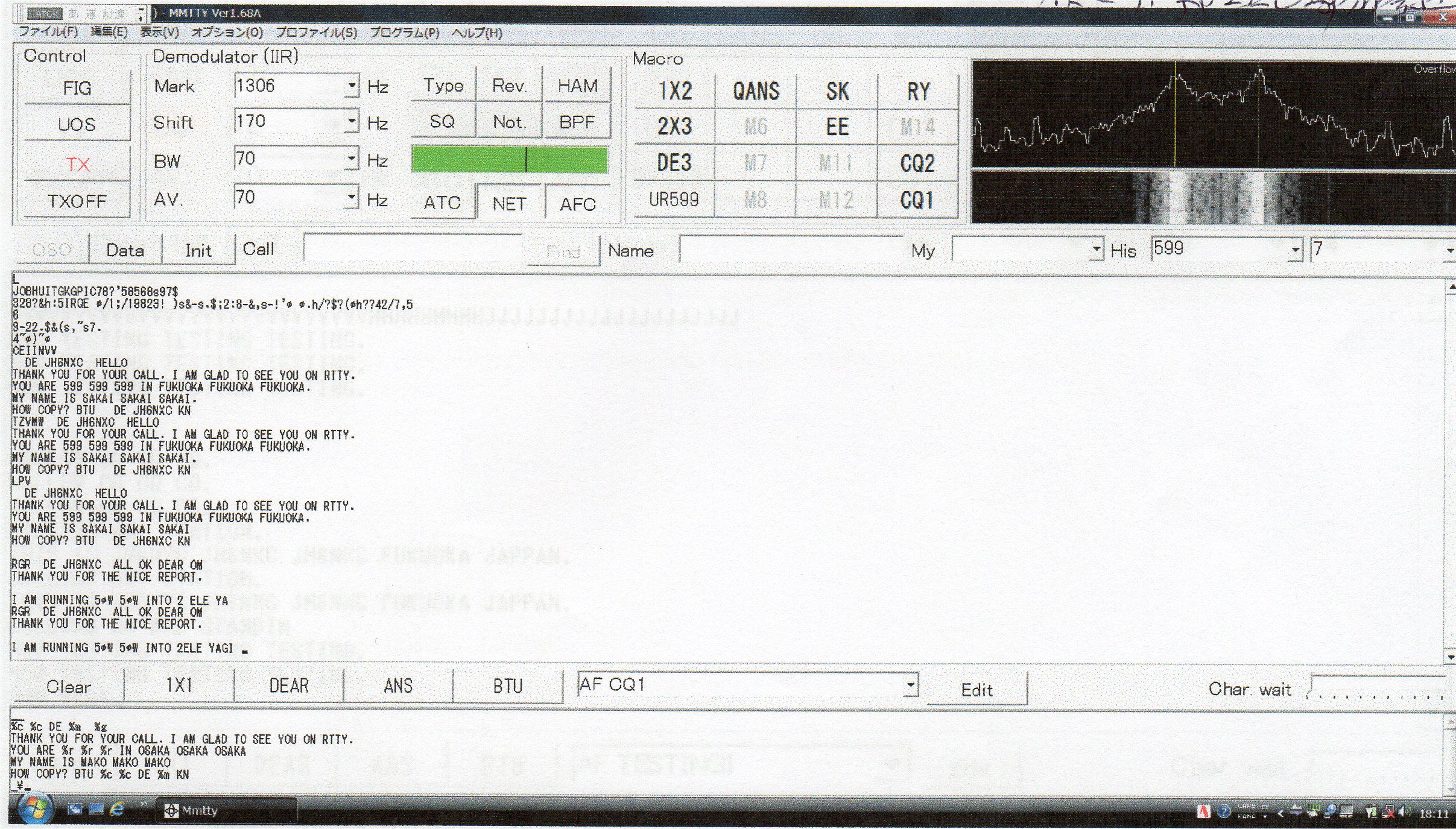This screenshot has height=829, width=1456.
Task: Toggle the AFC button
Action: (577, 204)
